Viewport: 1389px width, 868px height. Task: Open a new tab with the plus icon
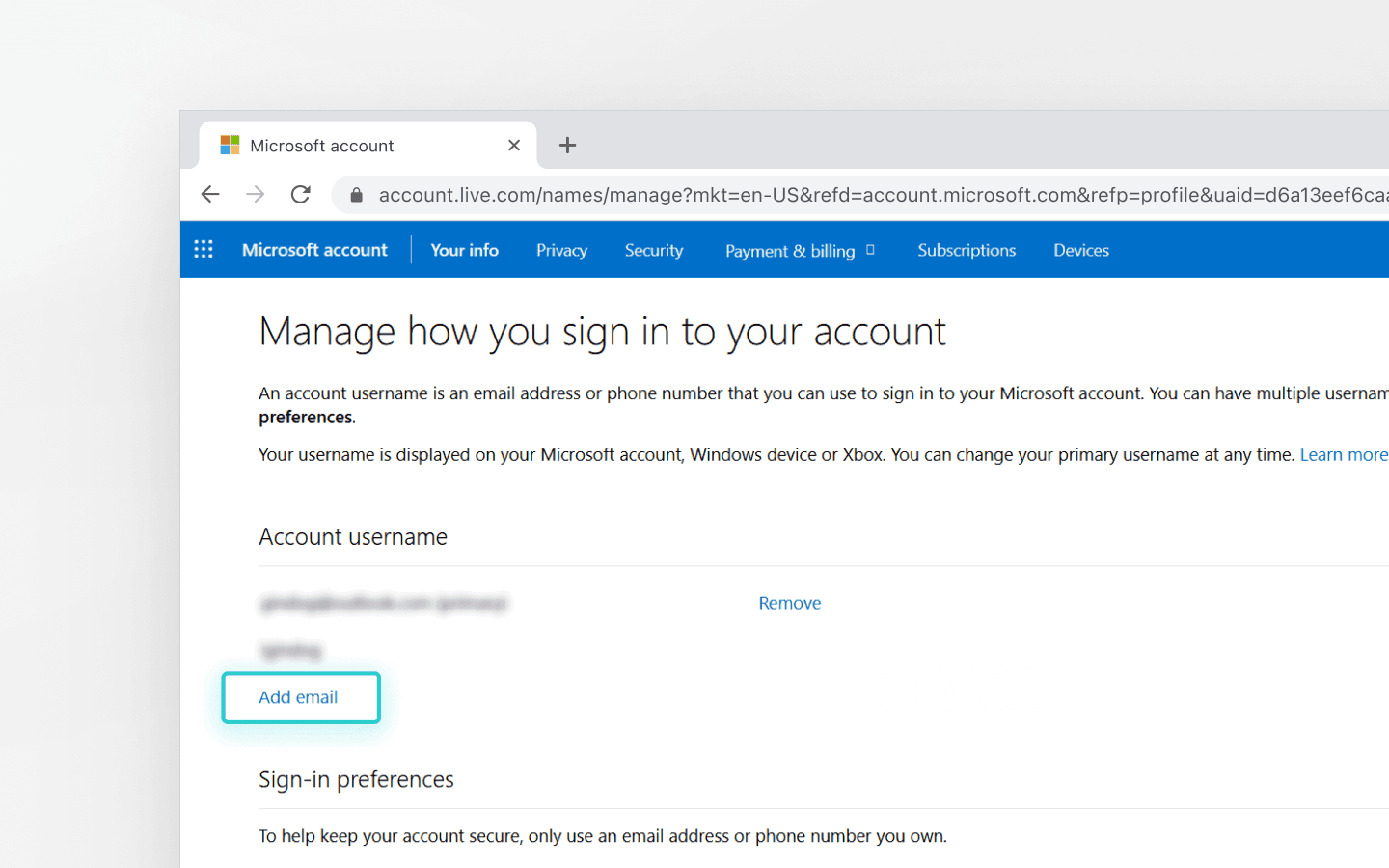tap(567, 145)
